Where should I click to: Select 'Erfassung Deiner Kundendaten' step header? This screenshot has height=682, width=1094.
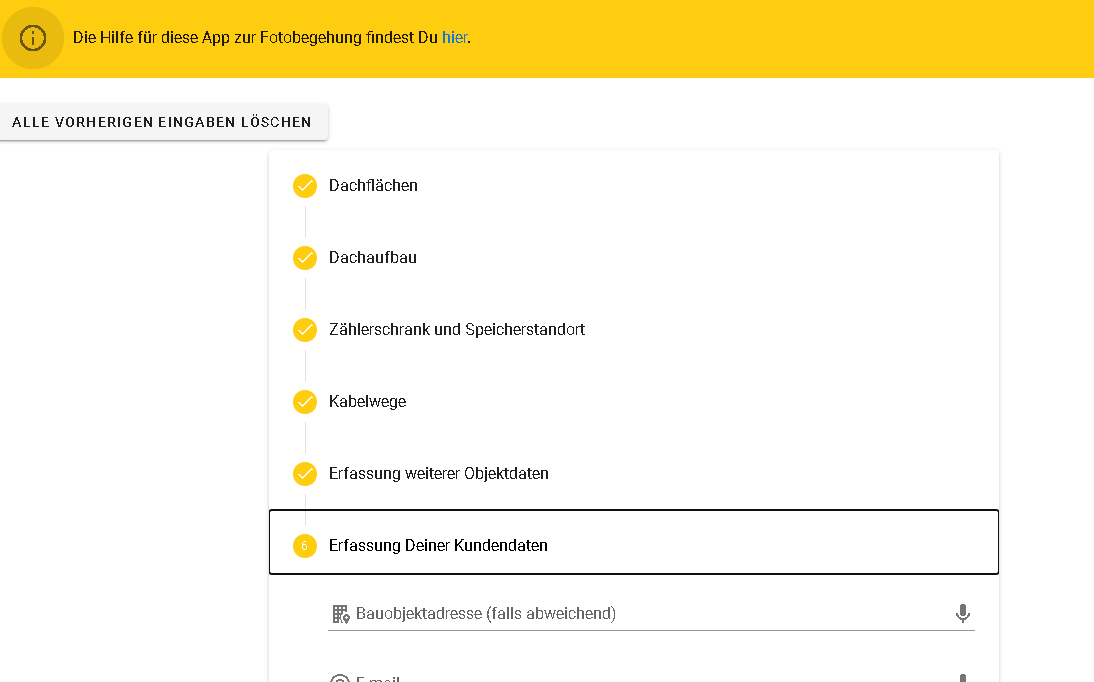[x=438, y=546]
